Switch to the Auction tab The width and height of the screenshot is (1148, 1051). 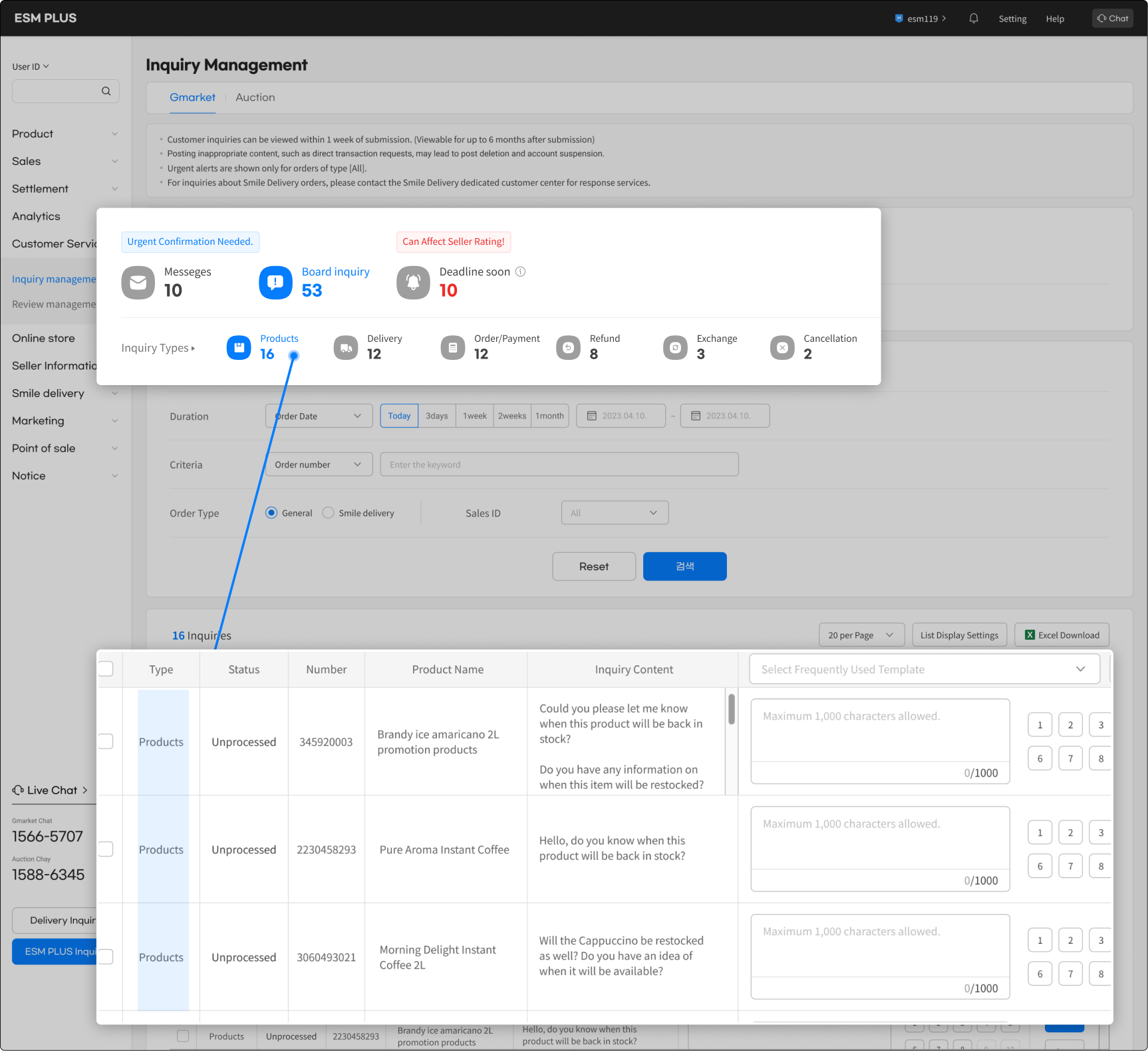pos(255,98)
